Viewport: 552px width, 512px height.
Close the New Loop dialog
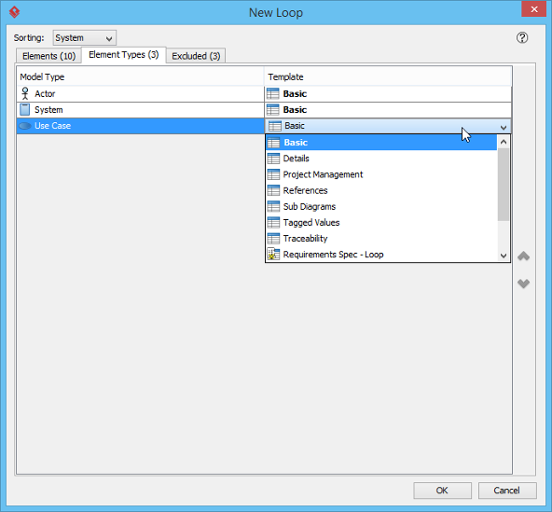(533, 9)
